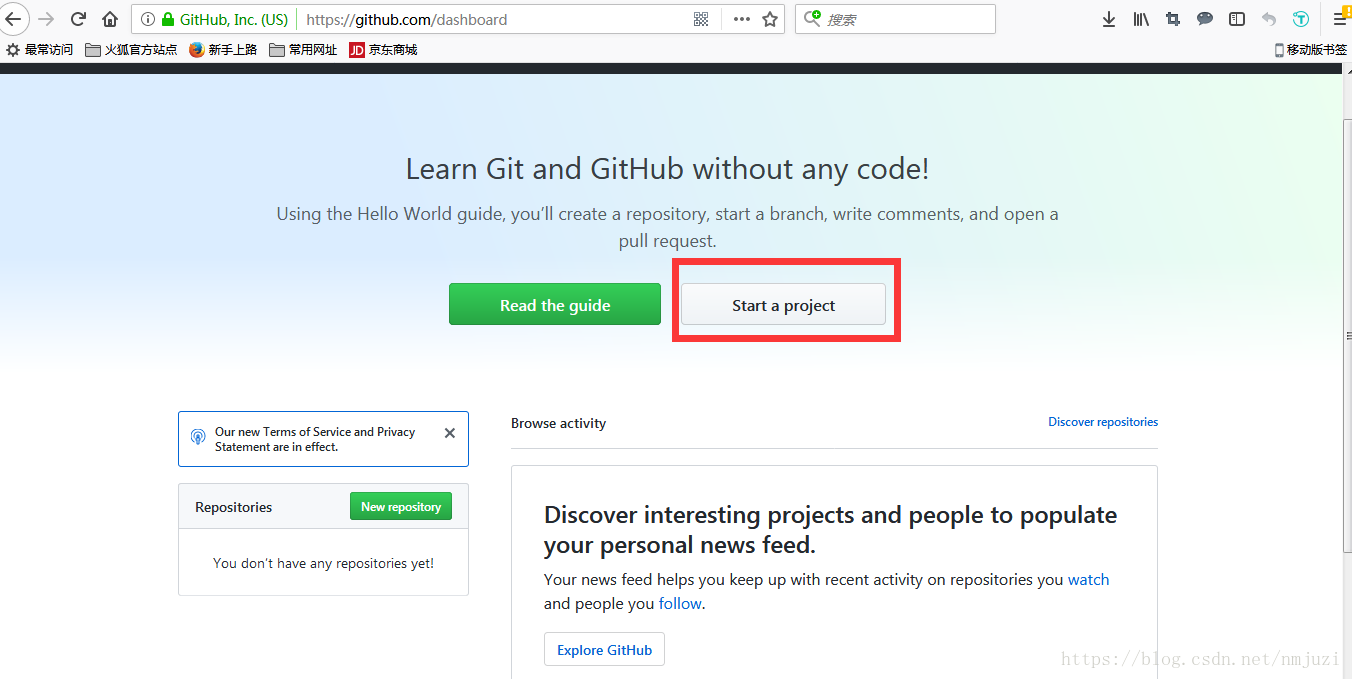Image resolution: width=1352 pixels, height=679 pixels.
Task: Click the teal circular T extension icon
Action: [1301, 19]
